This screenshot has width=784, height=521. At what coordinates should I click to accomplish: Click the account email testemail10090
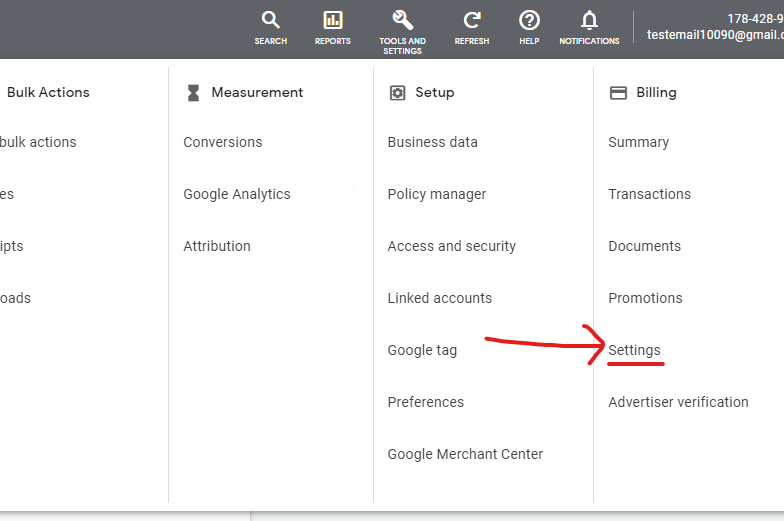[715, 34]
